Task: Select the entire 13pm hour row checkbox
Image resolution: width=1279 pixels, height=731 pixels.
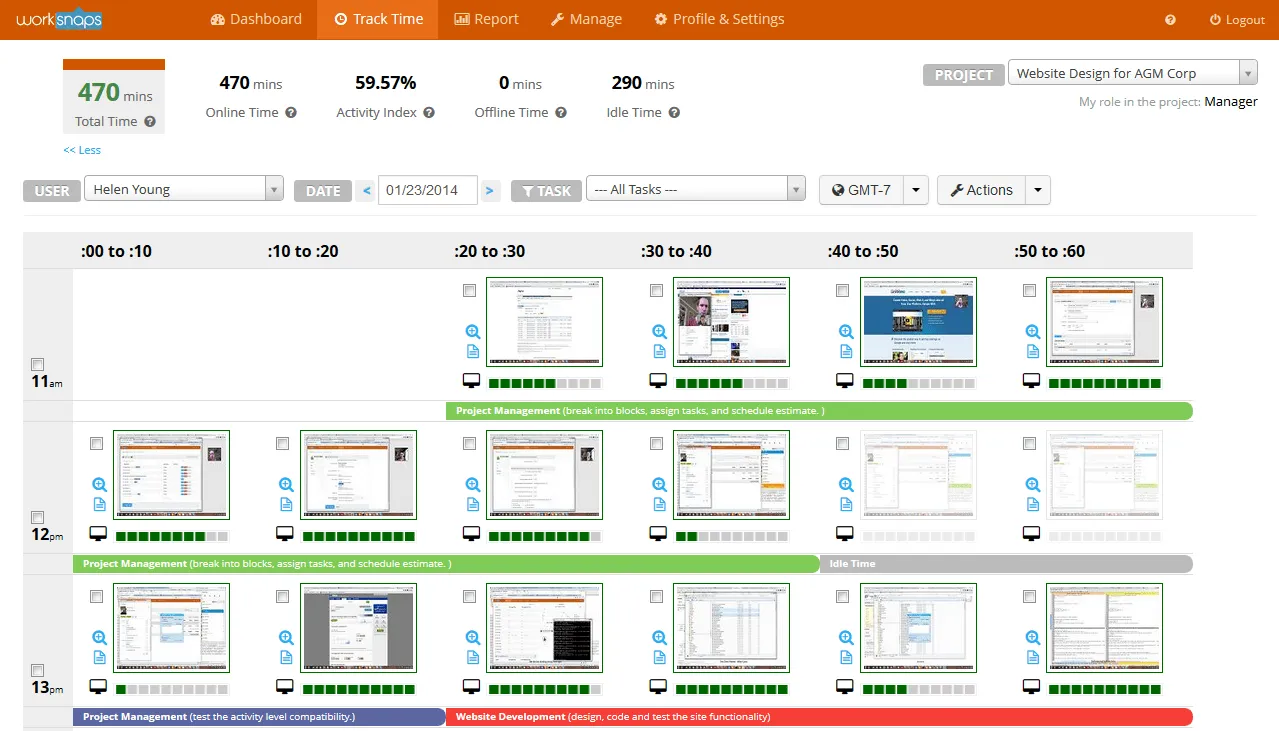Action: pyautogui.click(x=38, y=670)
